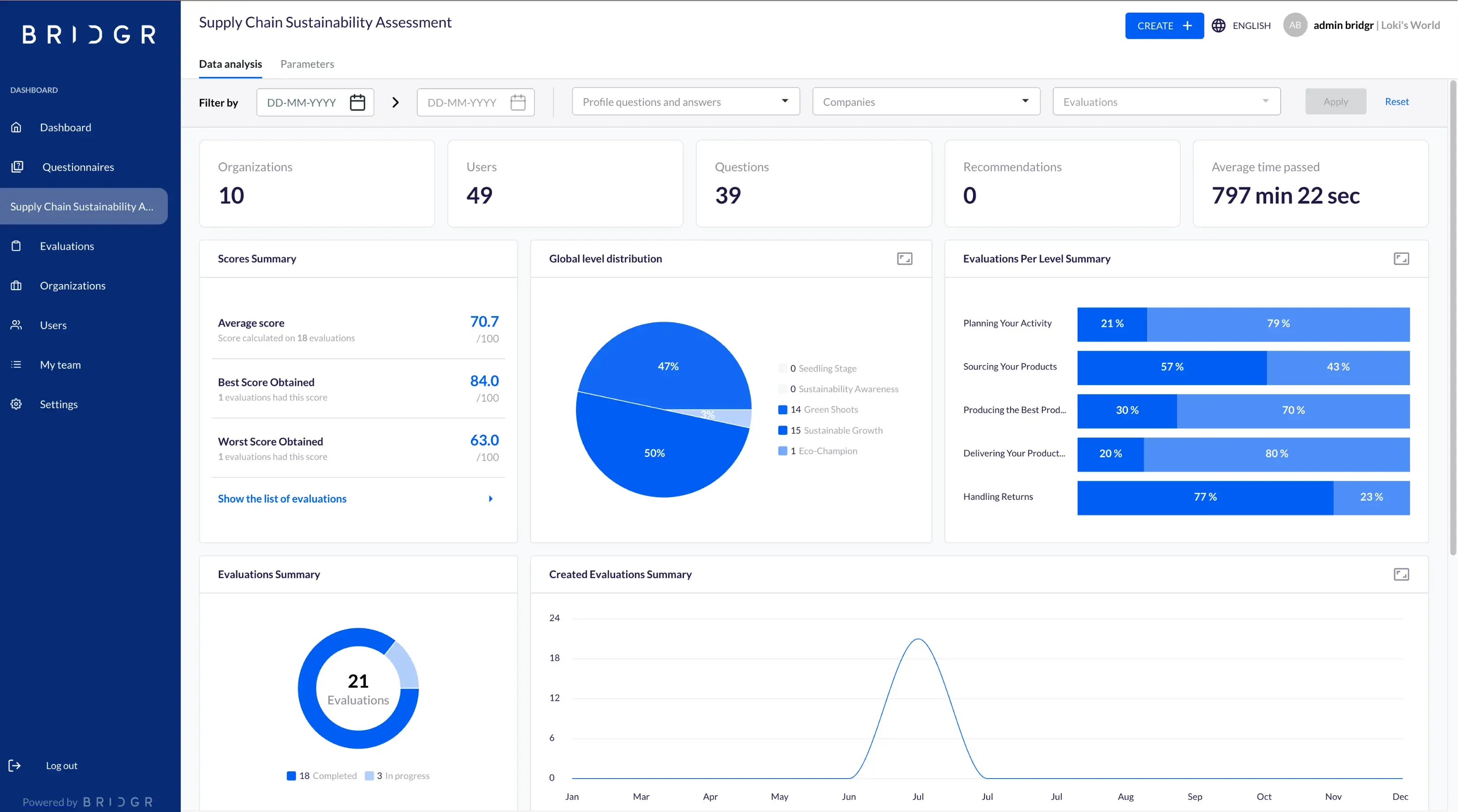This screenshot has width=1458, height=812.
Task: Open My team in the sidebar
Action: click(x=60, y=365)
